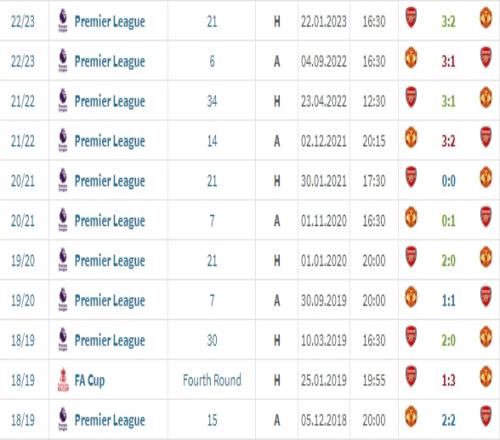Click Manchester United crest in 30.01.2021 row

[x=486, y=177]
